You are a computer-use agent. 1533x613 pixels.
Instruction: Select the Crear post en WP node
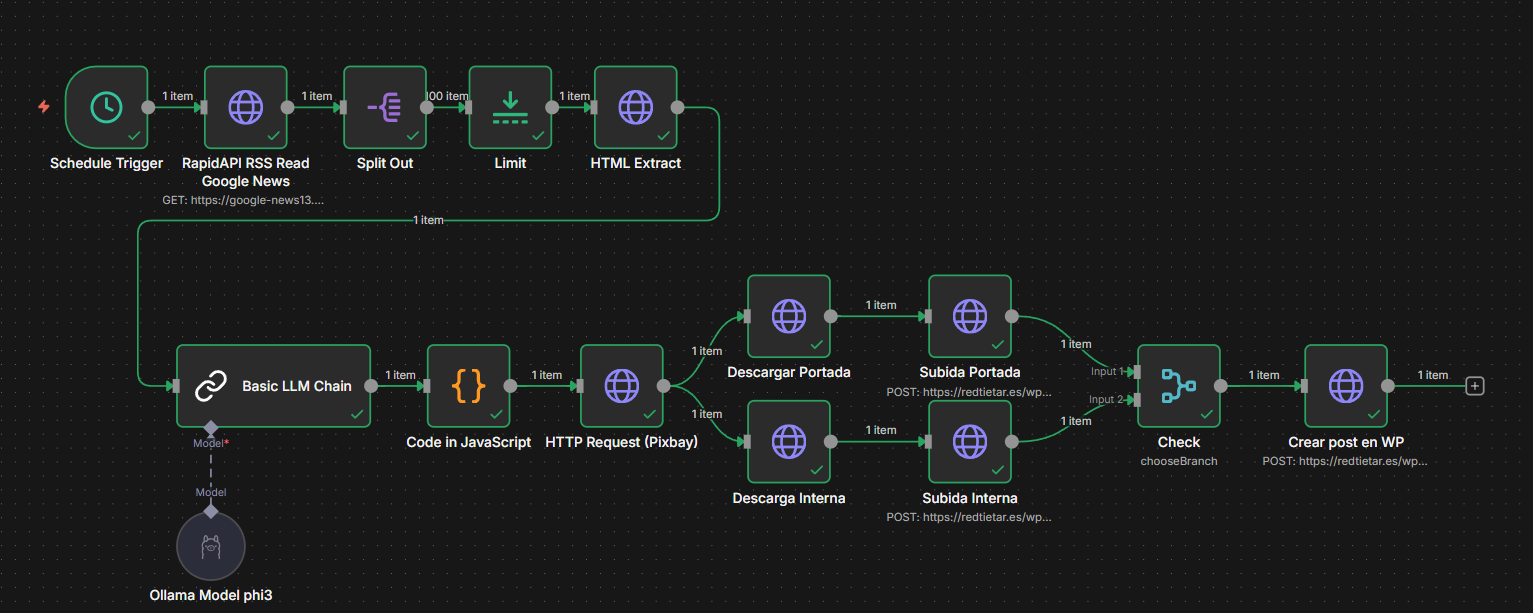1345,386
